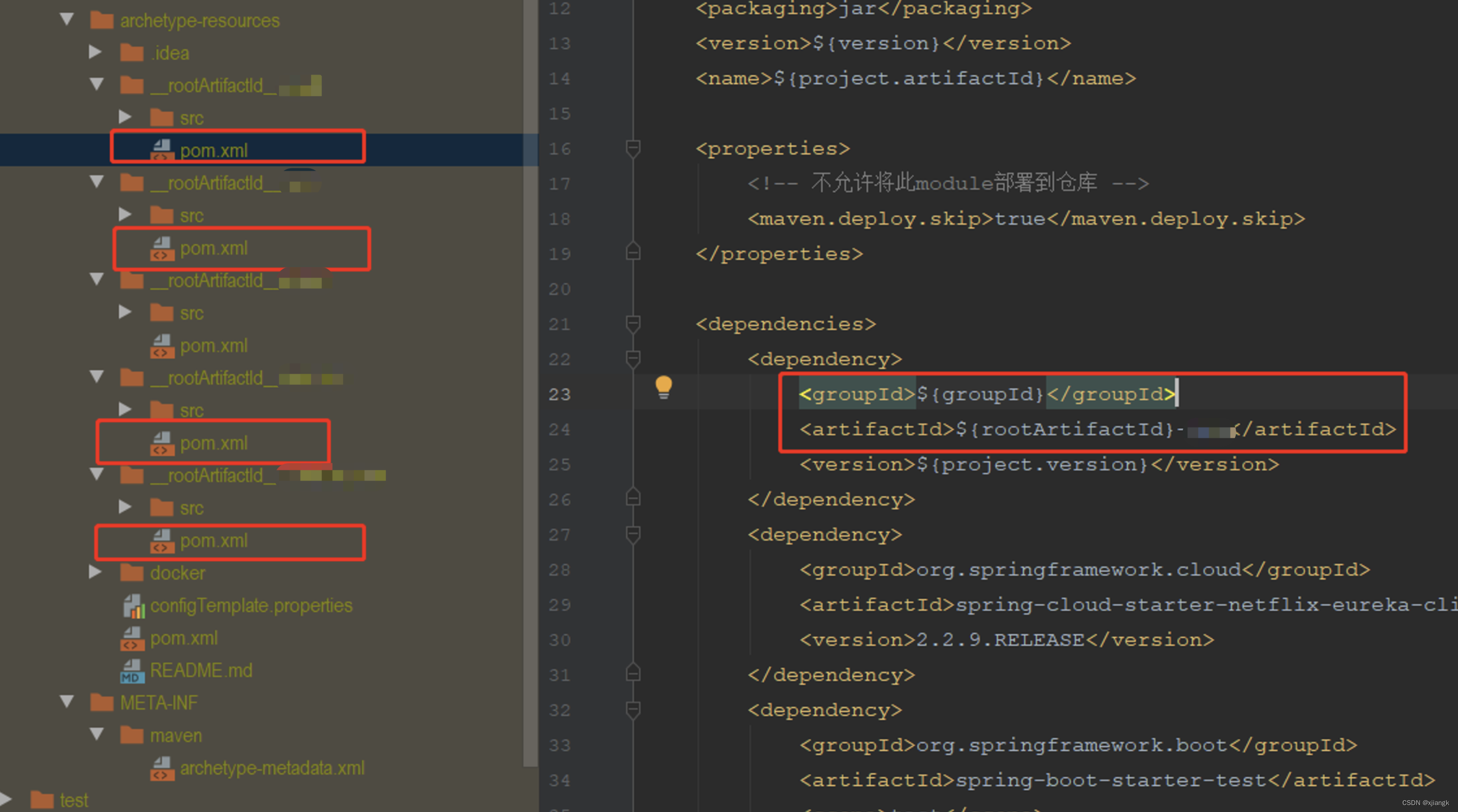1458x812 pixels.
Task: Click the org.springframework.cloud groupId line
Action: point(1084,570)
